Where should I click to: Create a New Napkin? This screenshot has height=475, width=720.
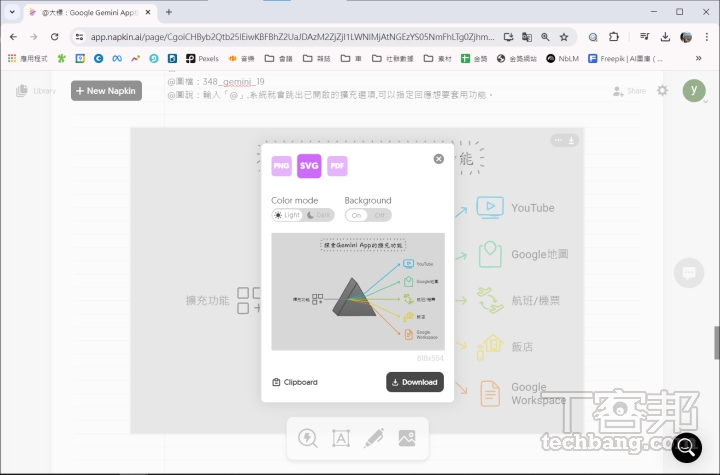coord(106,90)
